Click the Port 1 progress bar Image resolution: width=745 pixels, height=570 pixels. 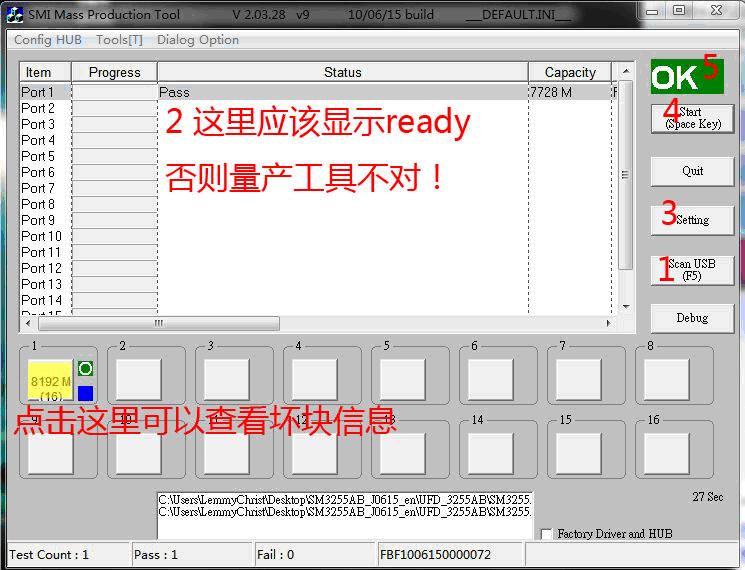[x=115, y=92]
